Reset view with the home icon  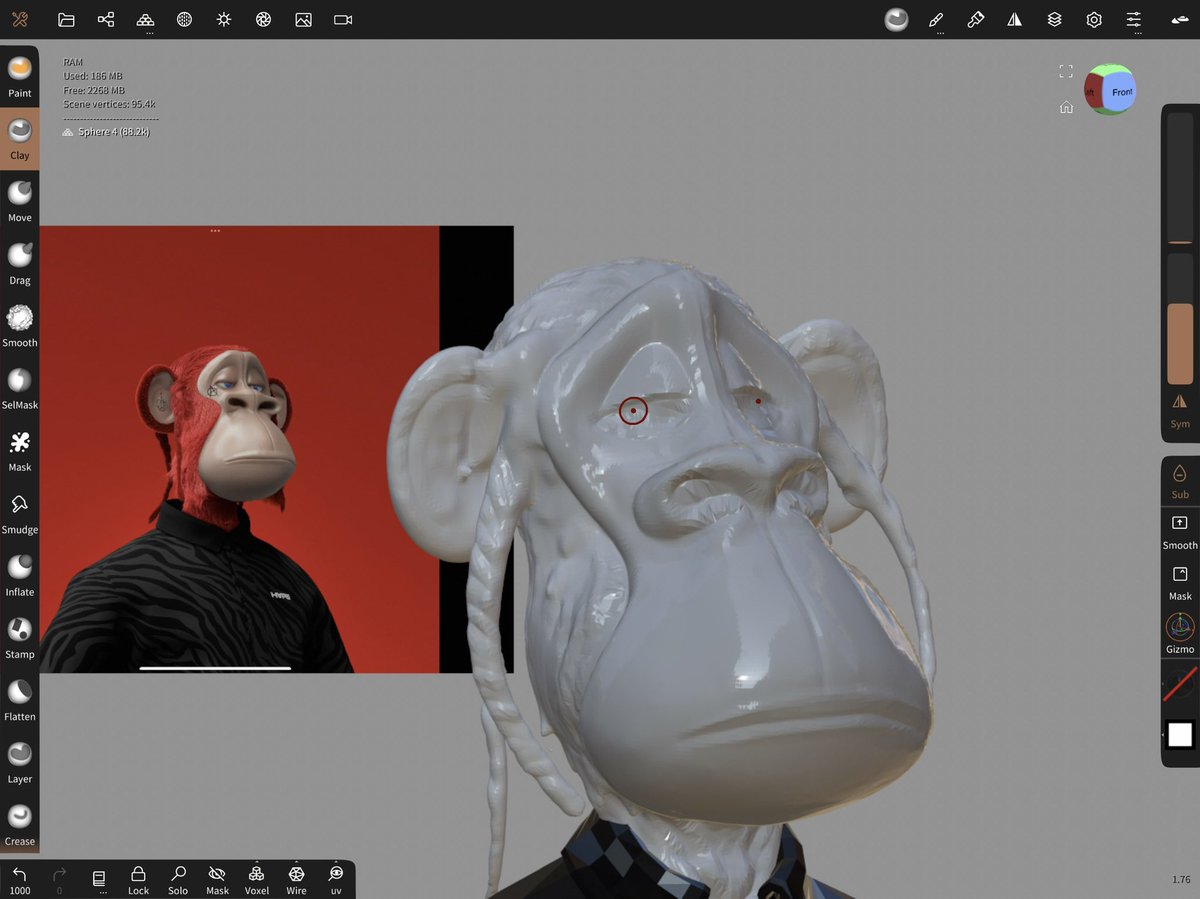pyautogui.click(x=1066, y=107)
